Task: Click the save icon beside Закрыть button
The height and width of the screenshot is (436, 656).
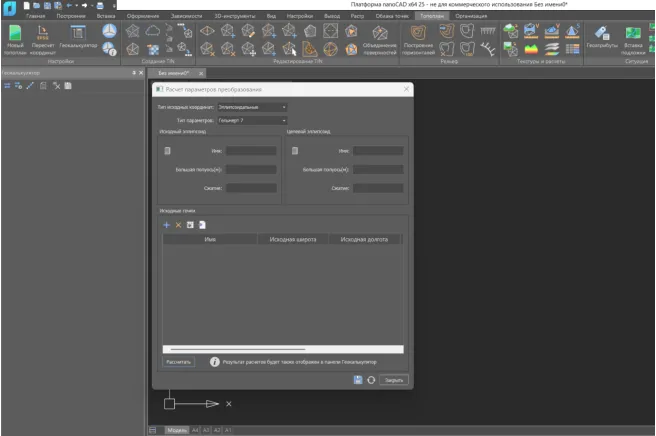Action: 357,380
